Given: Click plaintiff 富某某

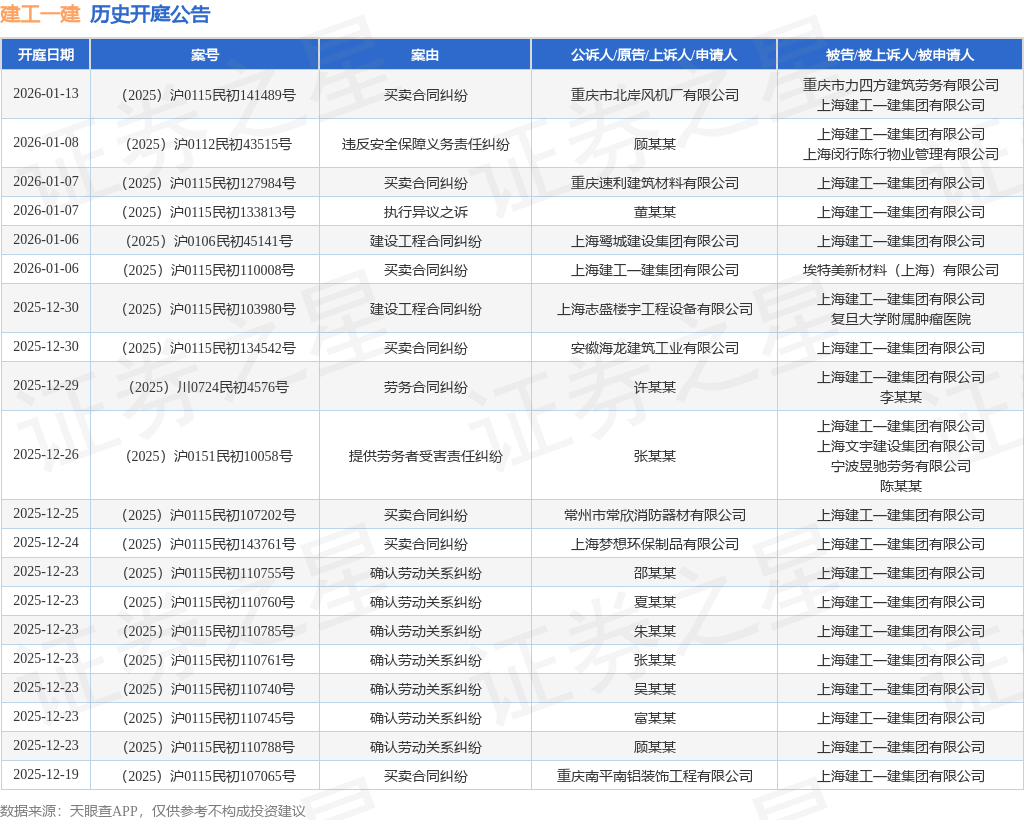Looking at the screenshot, I should point(654,719).
